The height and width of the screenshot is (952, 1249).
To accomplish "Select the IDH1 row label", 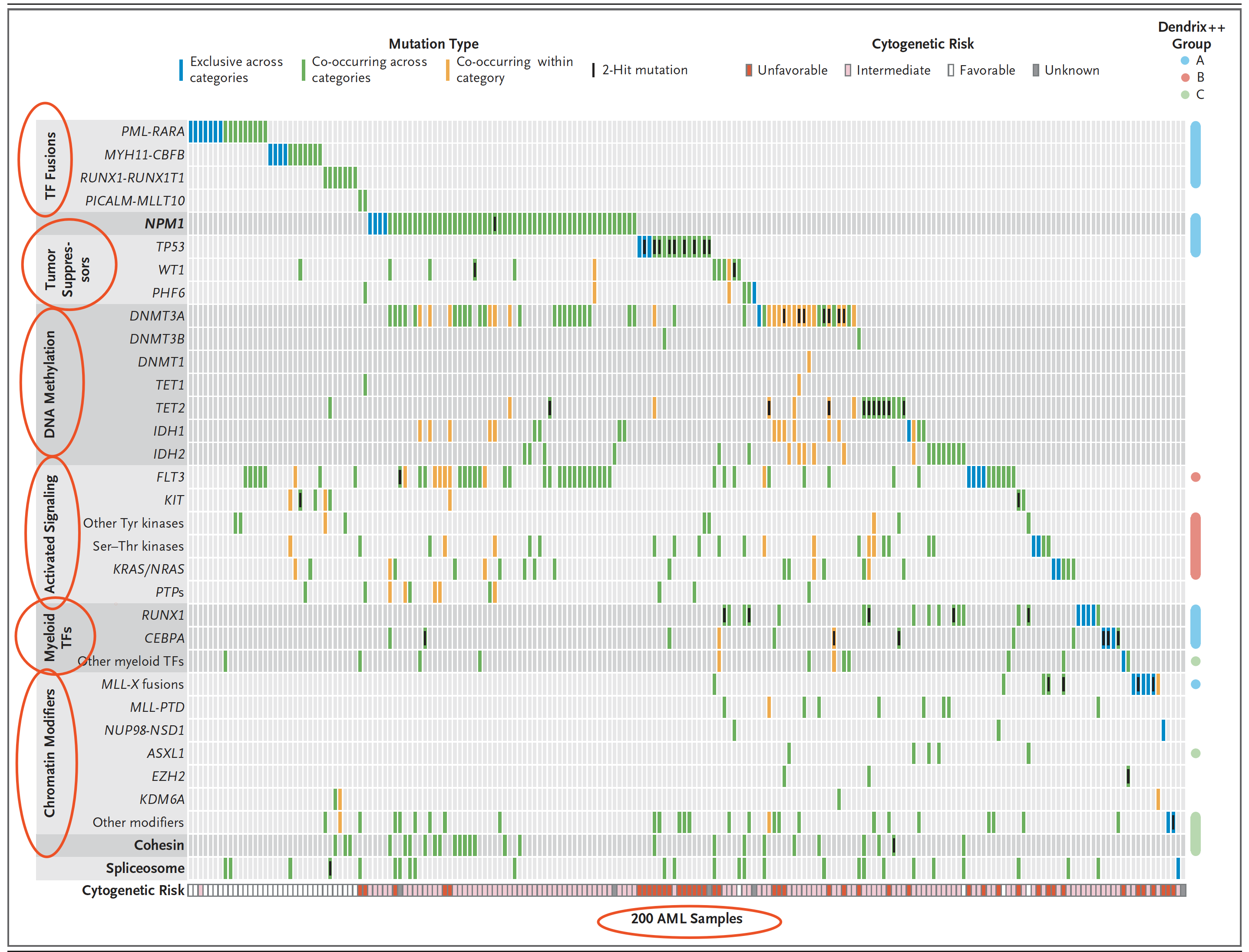I will click(169, 431).
